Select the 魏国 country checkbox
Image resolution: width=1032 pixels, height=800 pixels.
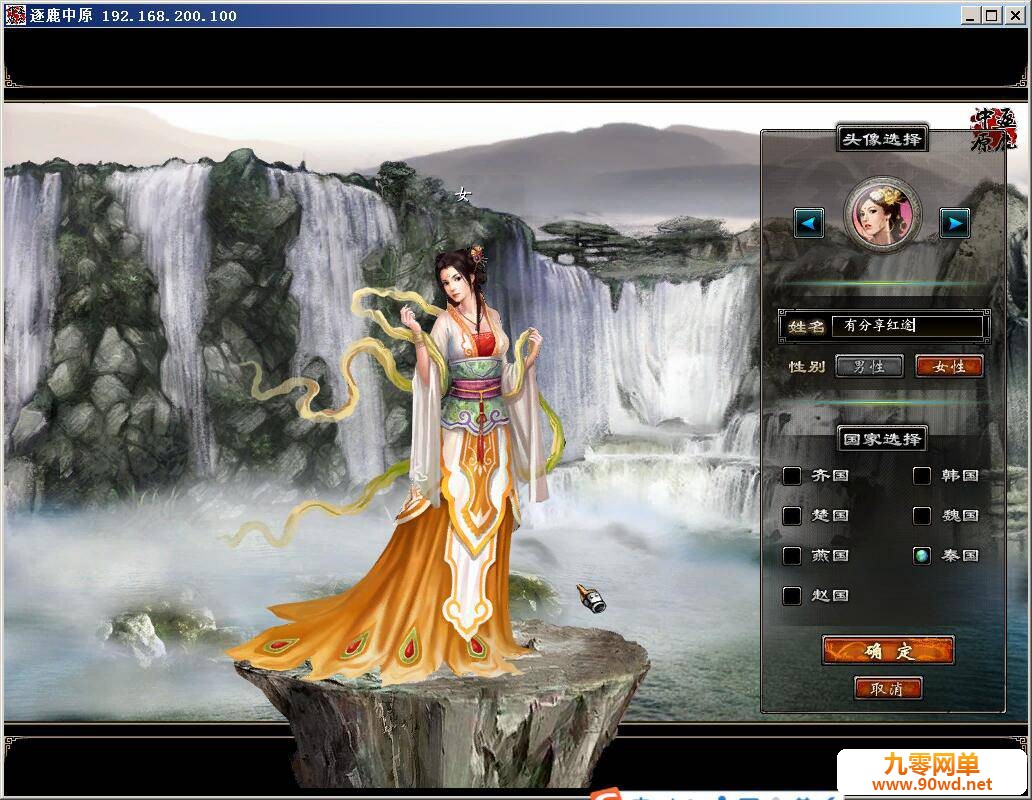pyautogui.click(x=922, y=516)
